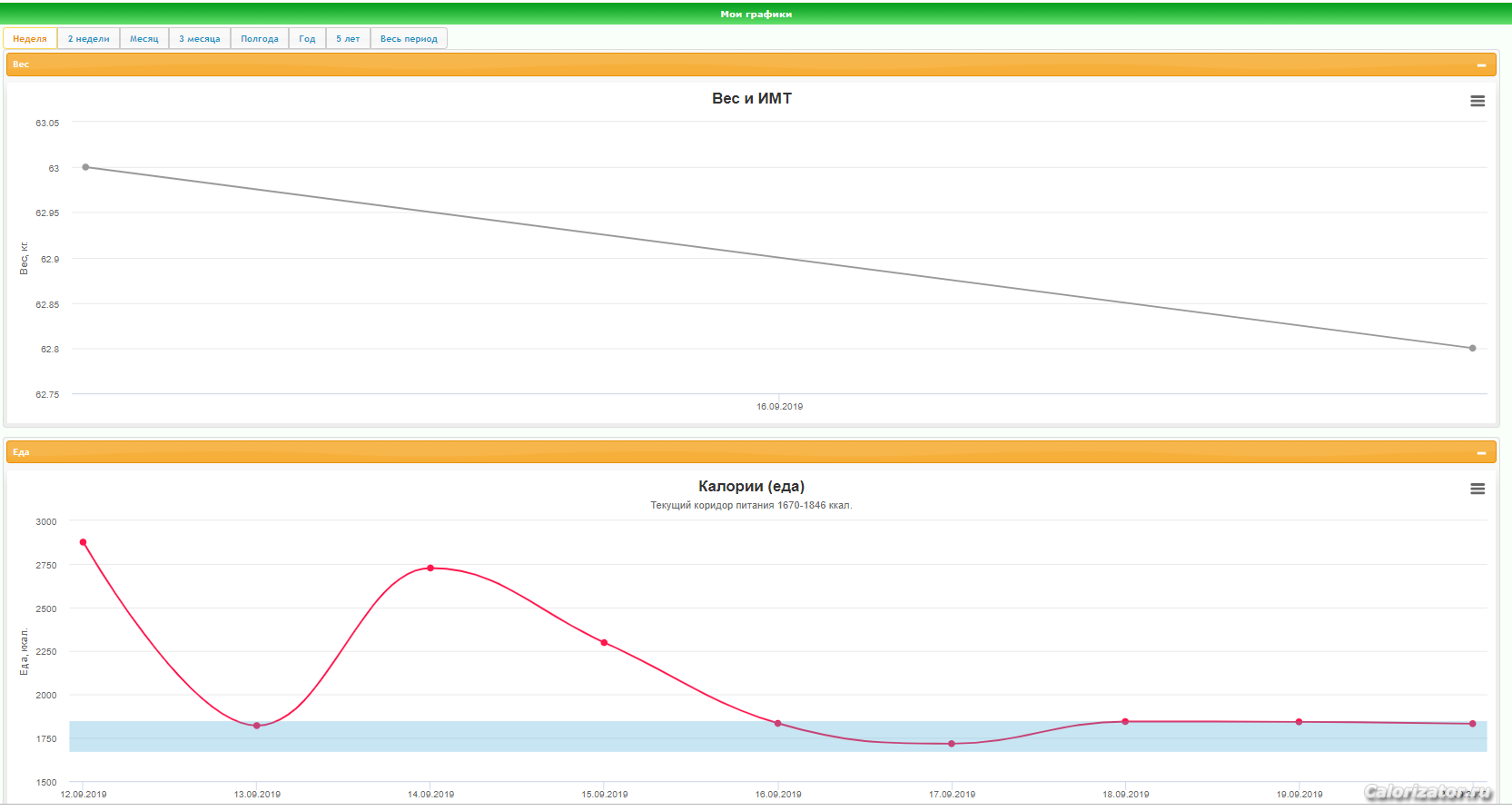Select the 12.09.2019 calorie data point
The height and width of the screenshot is (811, 1512).
coord(84,542)
